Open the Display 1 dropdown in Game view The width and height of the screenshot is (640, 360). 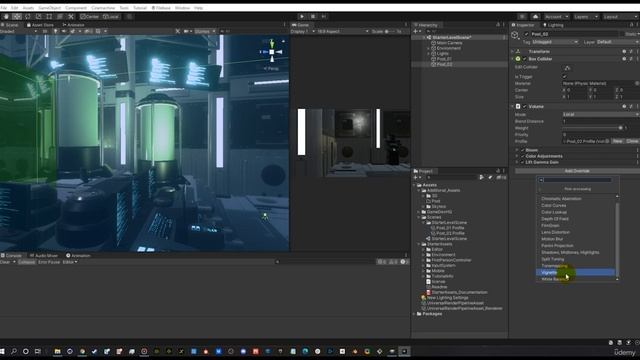click(303, 31)
